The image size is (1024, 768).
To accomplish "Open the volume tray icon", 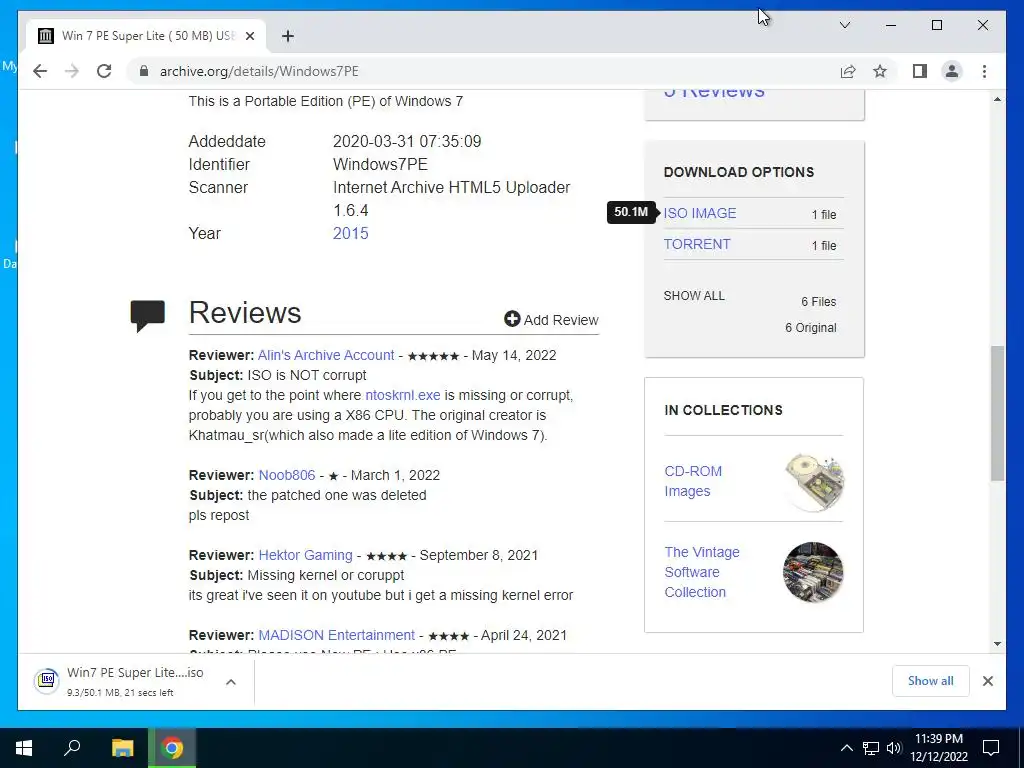I will coord(894,748).
